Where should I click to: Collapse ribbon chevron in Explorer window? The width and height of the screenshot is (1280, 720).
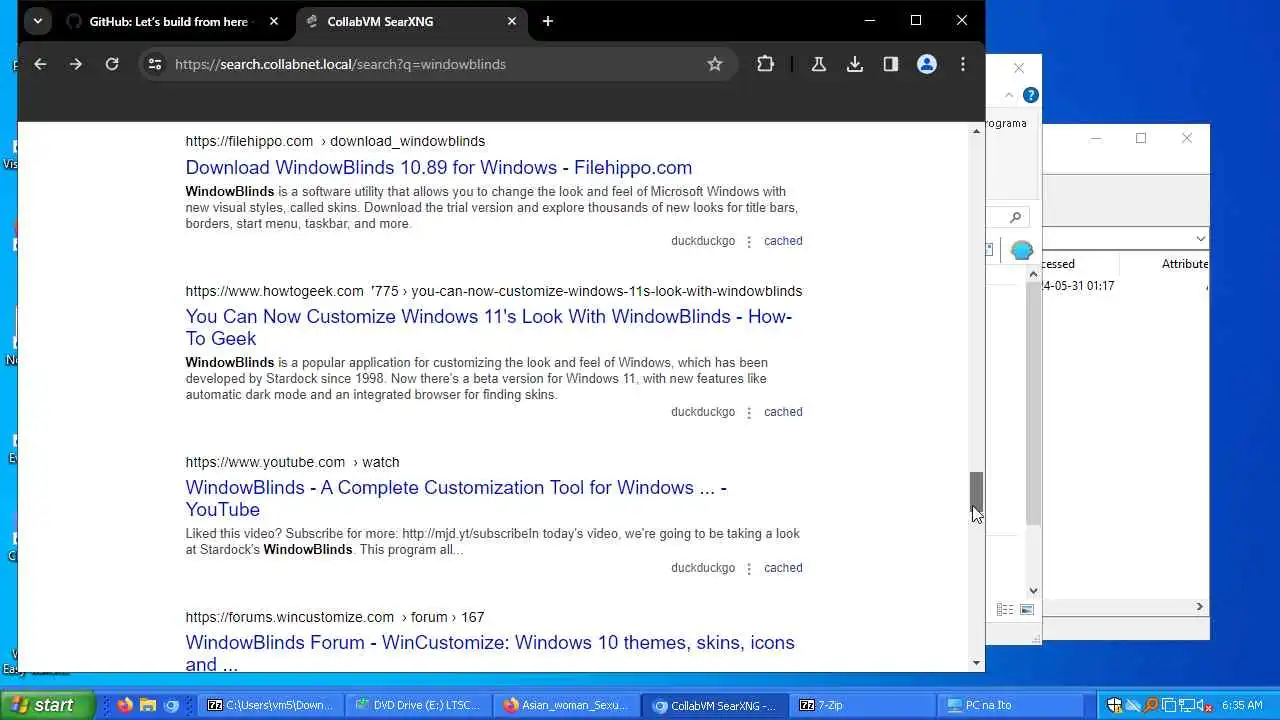[1009, 95]
